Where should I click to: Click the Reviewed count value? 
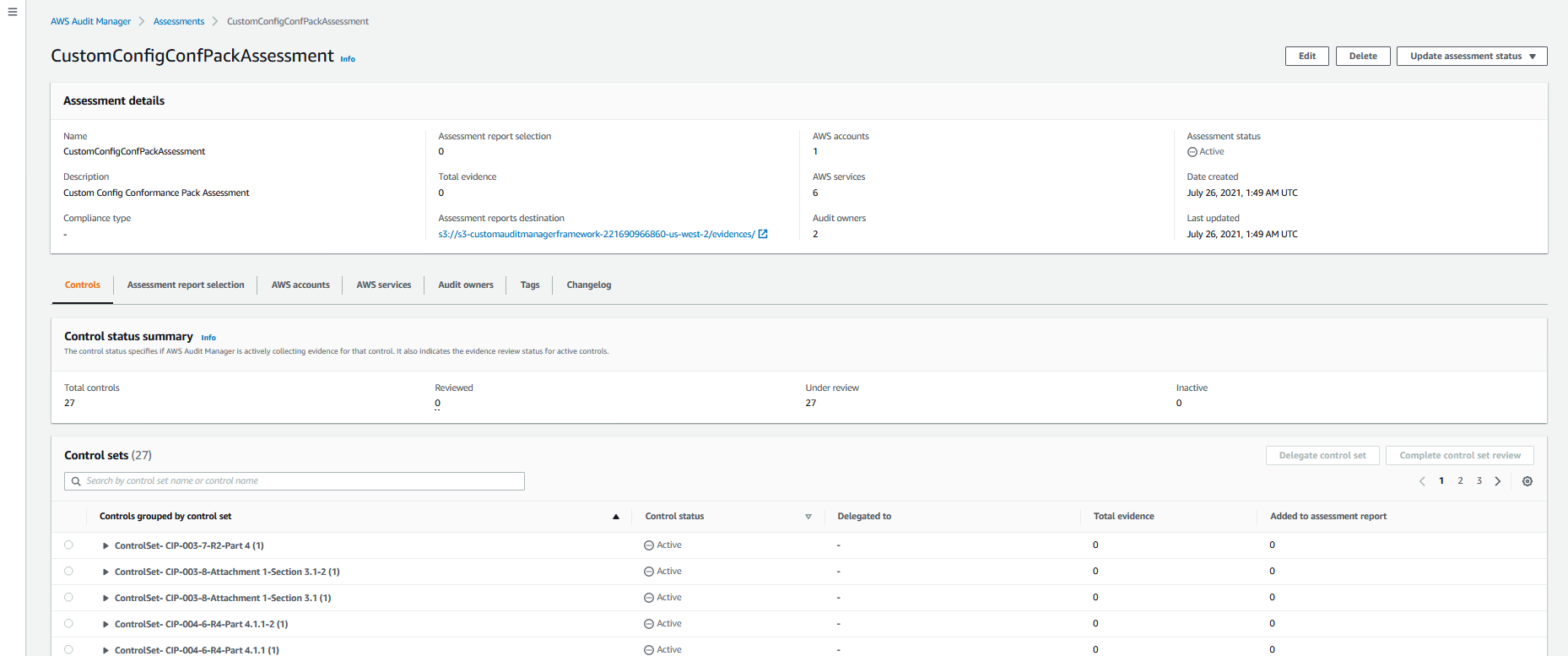pos(437,404)
